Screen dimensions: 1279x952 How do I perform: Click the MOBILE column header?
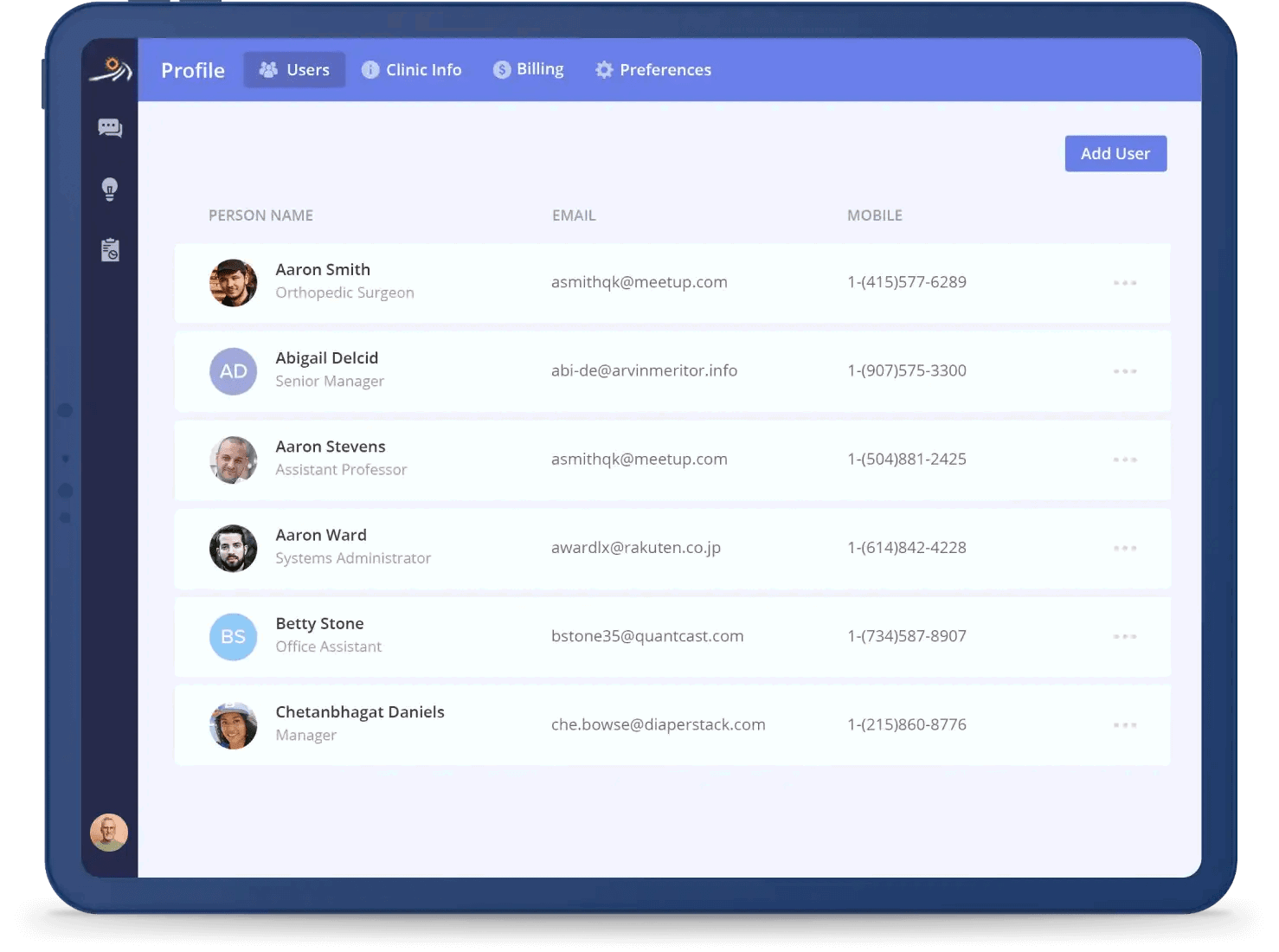tap(875, 215)
